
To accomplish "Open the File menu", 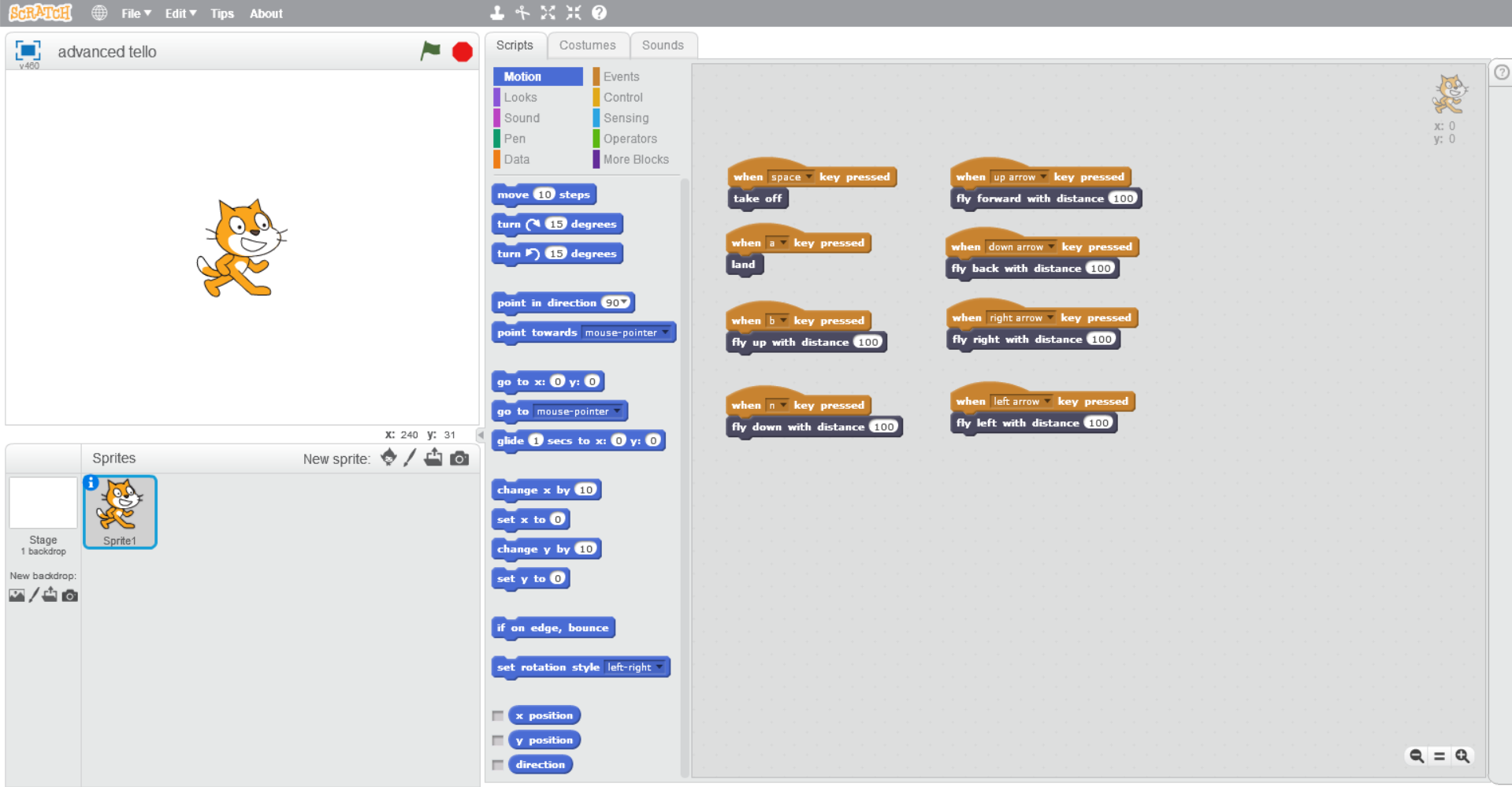I will point(136,13).
